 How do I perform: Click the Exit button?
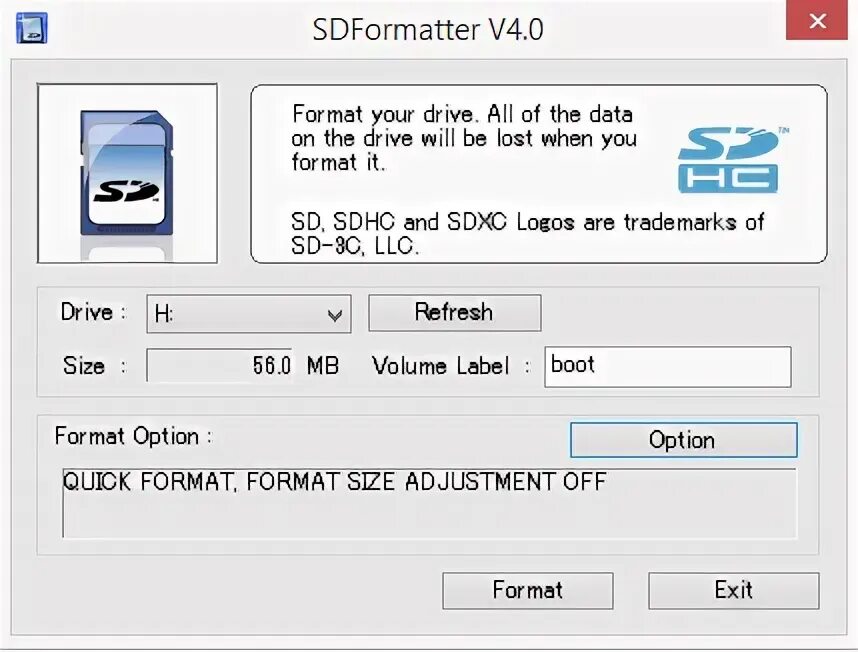[733, 591]
